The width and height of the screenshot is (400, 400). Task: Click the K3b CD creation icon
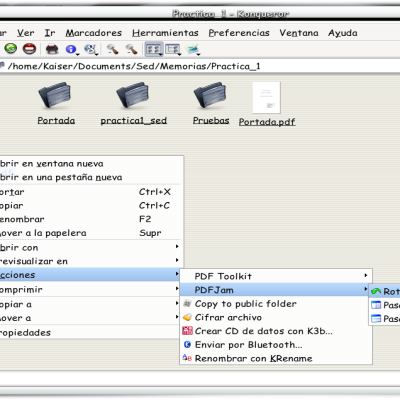[x=187, y=331]
